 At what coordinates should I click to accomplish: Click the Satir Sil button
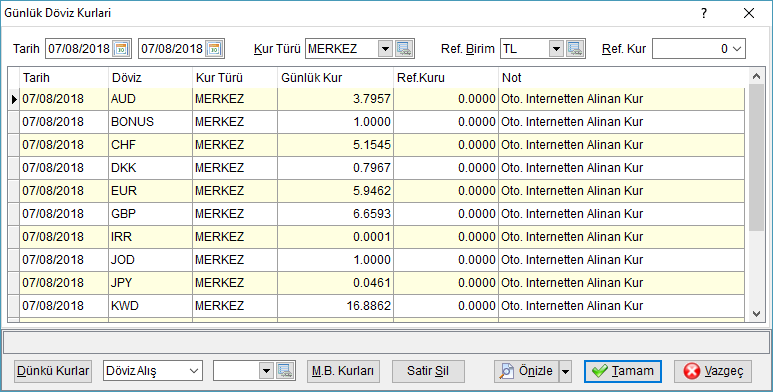pos(428,371)
